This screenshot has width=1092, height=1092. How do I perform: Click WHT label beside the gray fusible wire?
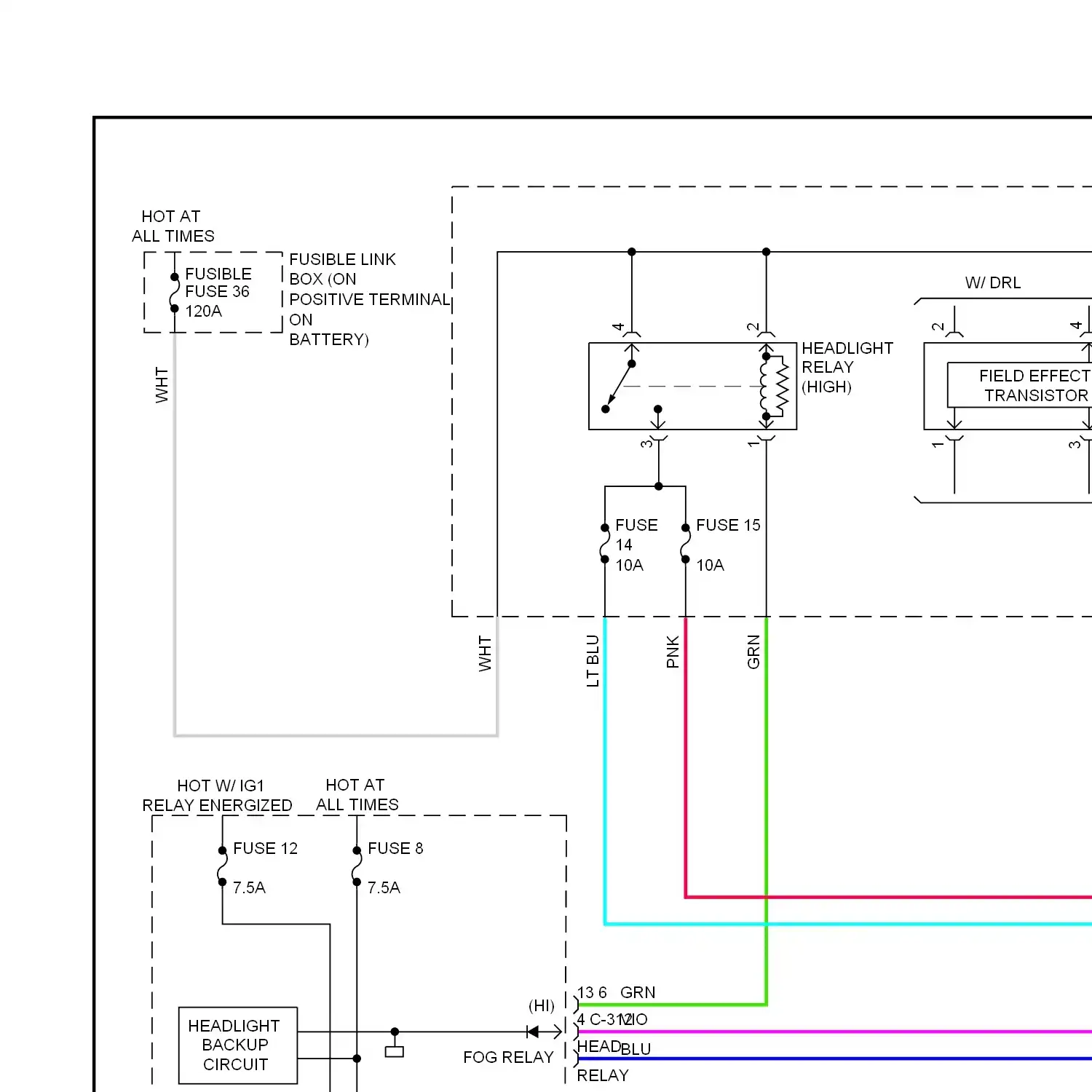coord(162,385)
